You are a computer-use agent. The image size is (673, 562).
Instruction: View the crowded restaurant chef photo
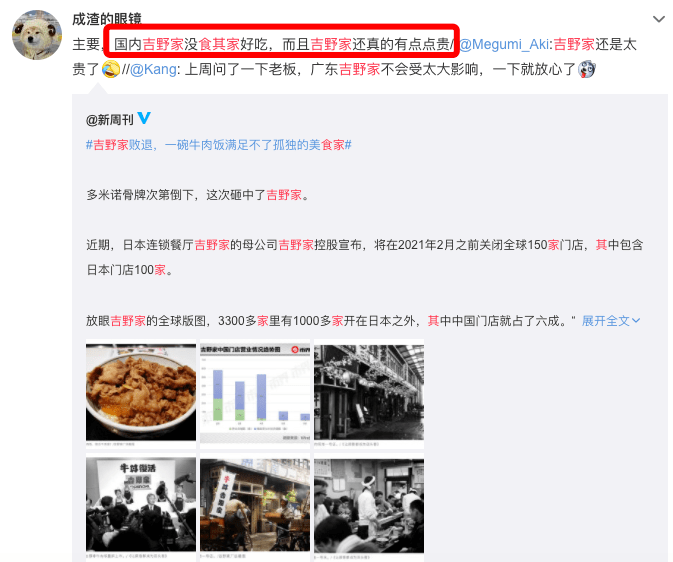[x=369, y=505]
